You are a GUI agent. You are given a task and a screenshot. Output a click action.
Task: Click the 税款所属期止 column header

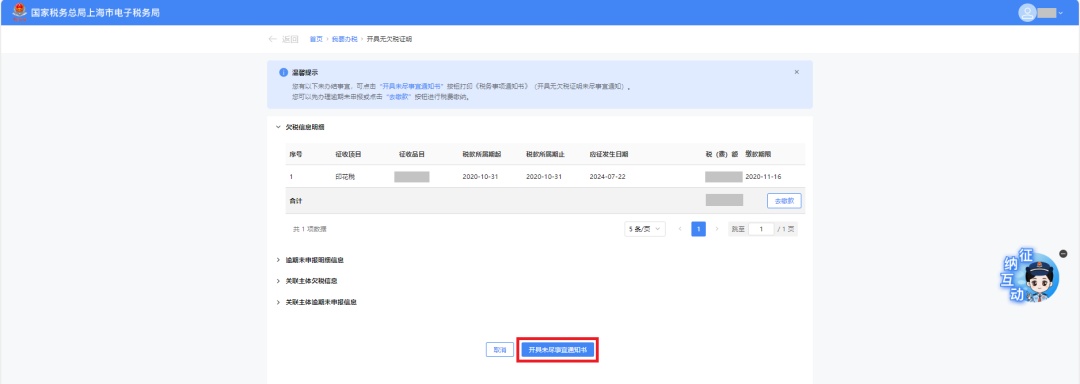[x=546, y=154]
